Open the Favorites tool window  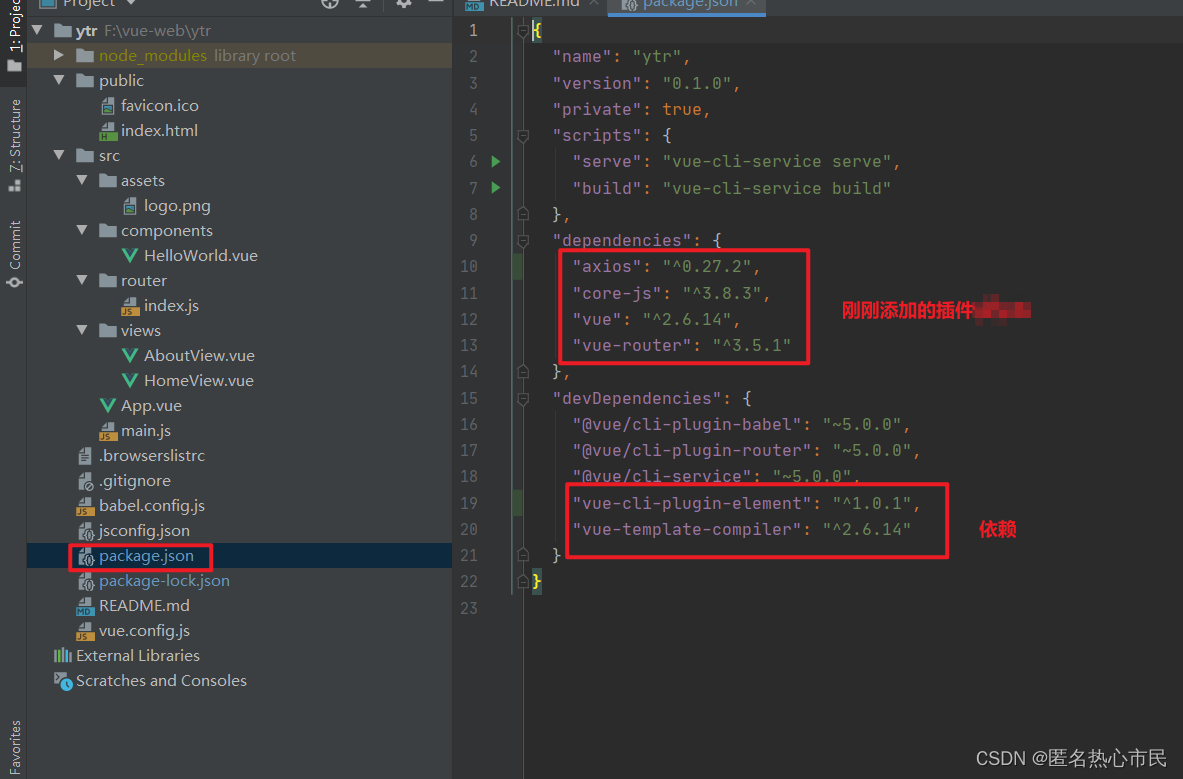(x=15, y=745)
